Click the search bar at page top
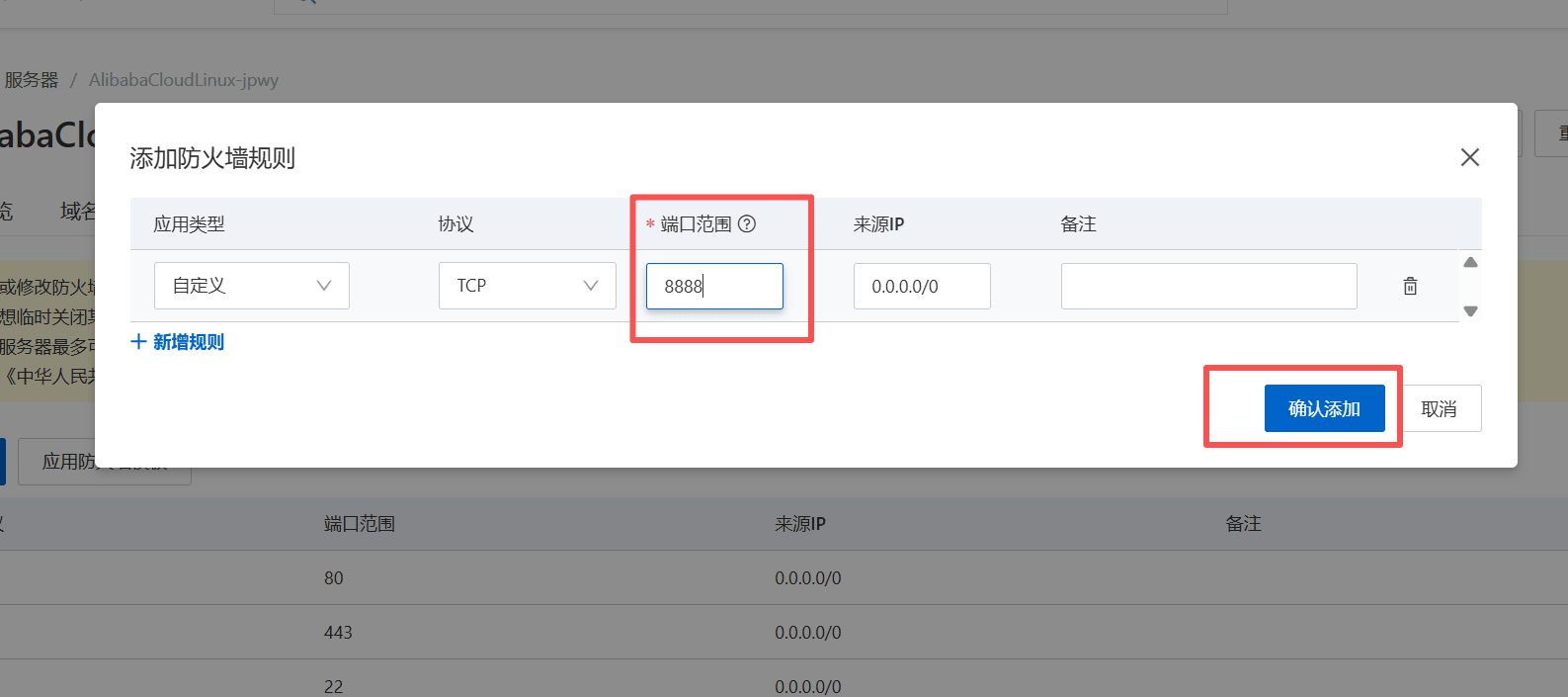This screenshot has height=697, width=1568. tap(751, 5)
